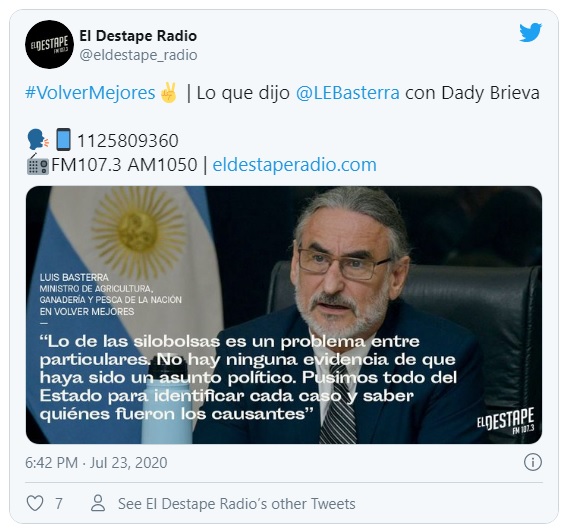
Task: Like the tweet with heart icon
Action: (35, 503)
